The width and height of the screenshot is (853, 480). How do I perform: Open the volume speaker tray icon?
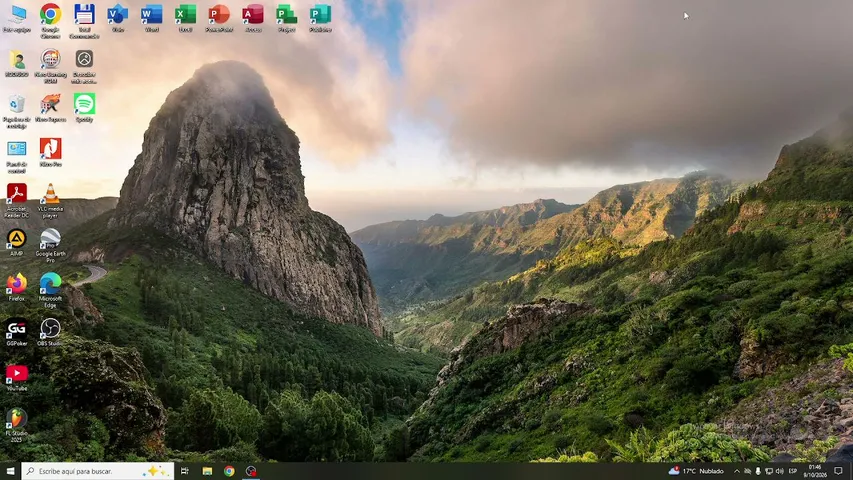[780, 471]
